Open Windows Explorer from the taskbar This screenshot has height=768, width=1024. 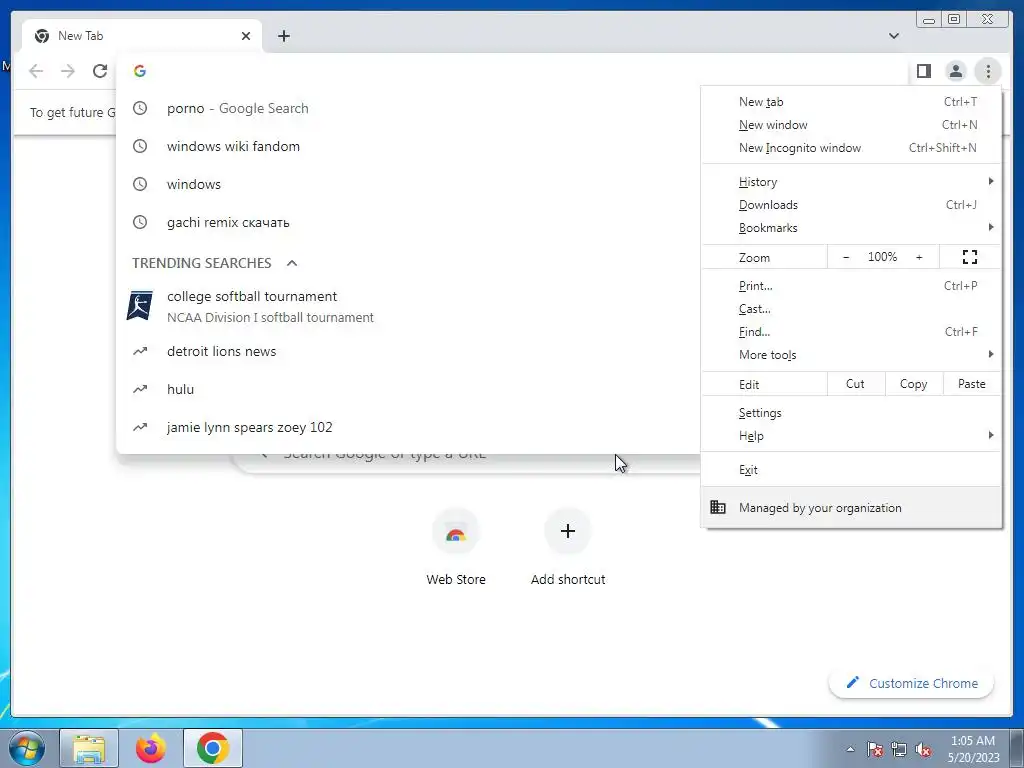[x=89, y=748]
